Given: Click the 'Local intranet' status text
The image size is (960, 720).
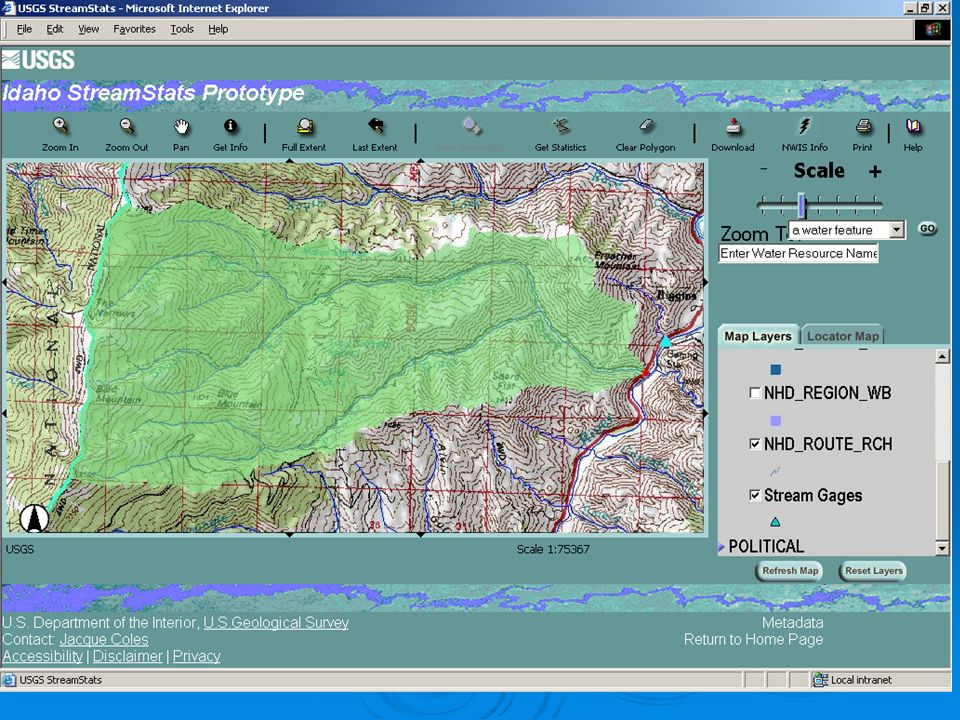Looking at the screenshot, I should (x=861, y=680).
